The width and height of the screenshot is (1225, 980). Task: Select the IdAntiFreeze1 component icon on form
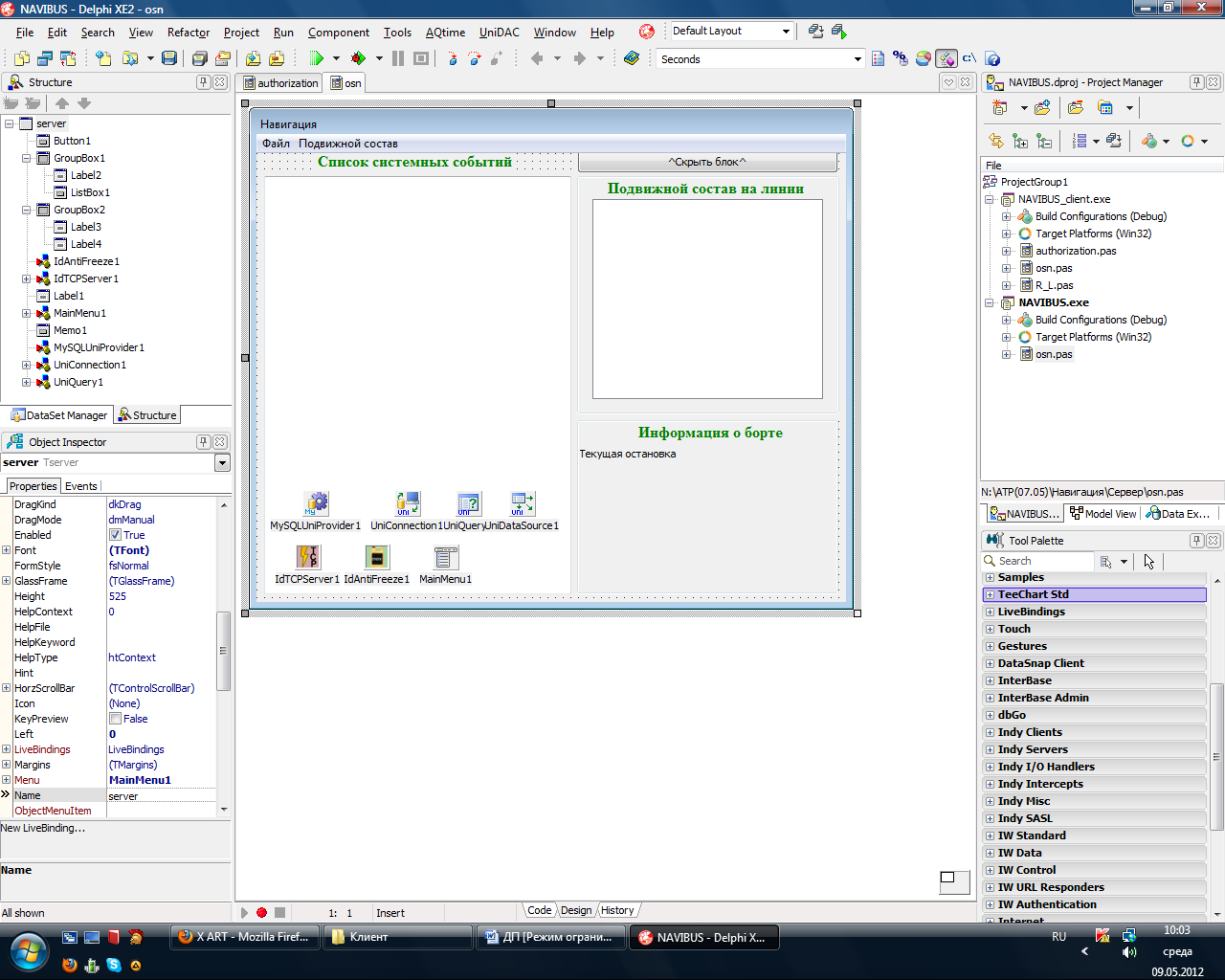[x=377, y=557]
